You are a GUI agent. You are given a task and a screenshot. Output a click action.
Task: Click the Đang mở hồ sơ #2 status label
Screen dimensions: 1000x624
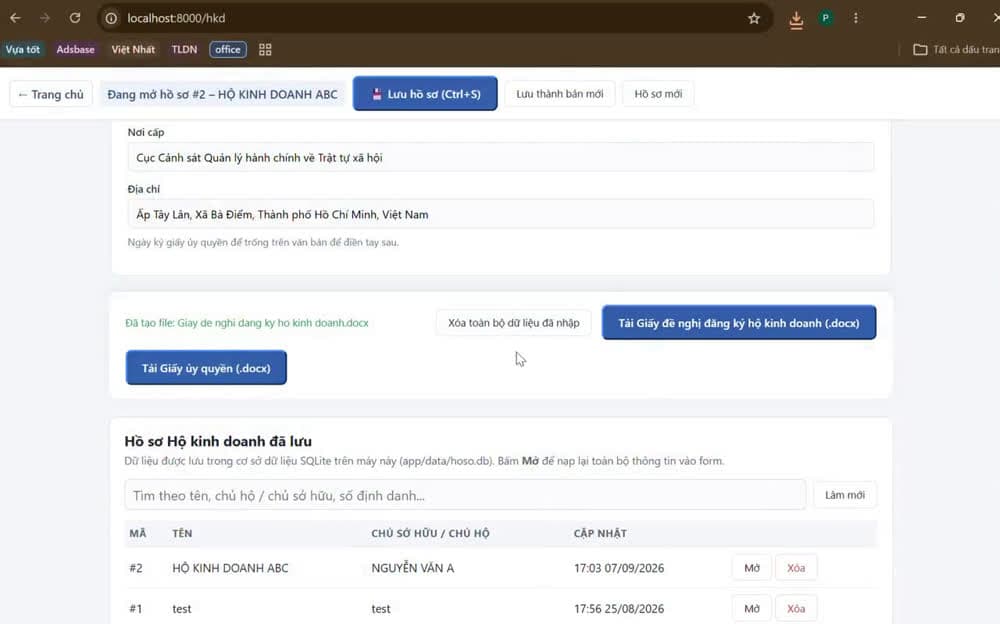(222, 94)
